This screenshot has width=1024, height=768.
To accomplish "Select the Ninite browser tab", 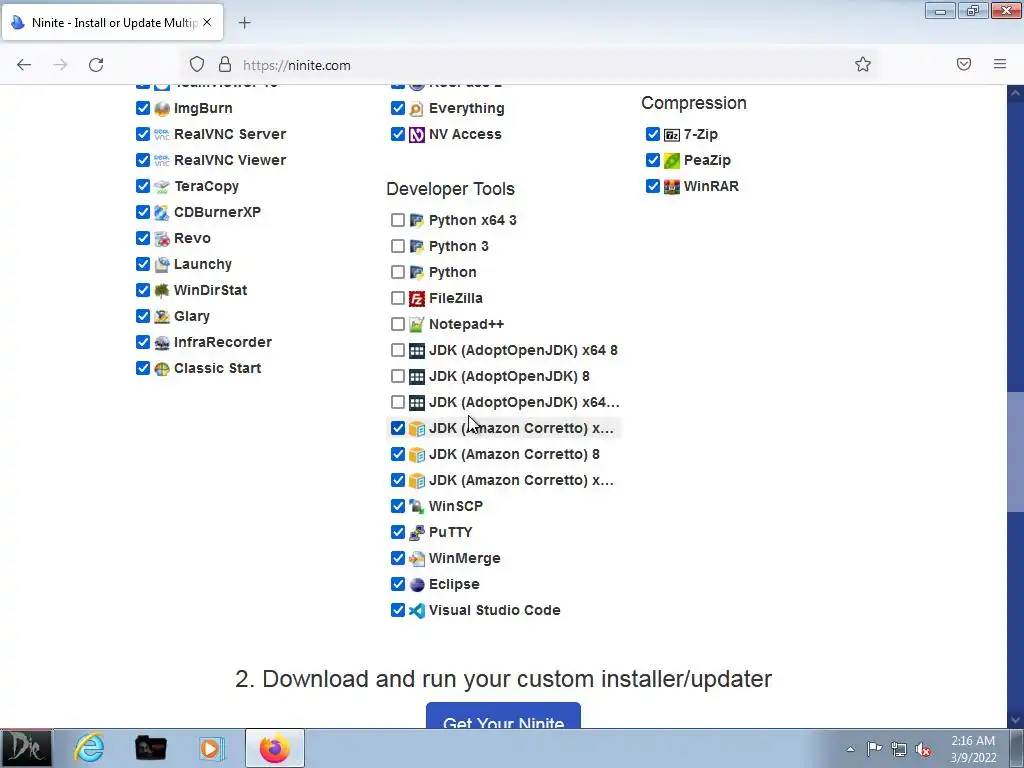I will coord(112,22).
